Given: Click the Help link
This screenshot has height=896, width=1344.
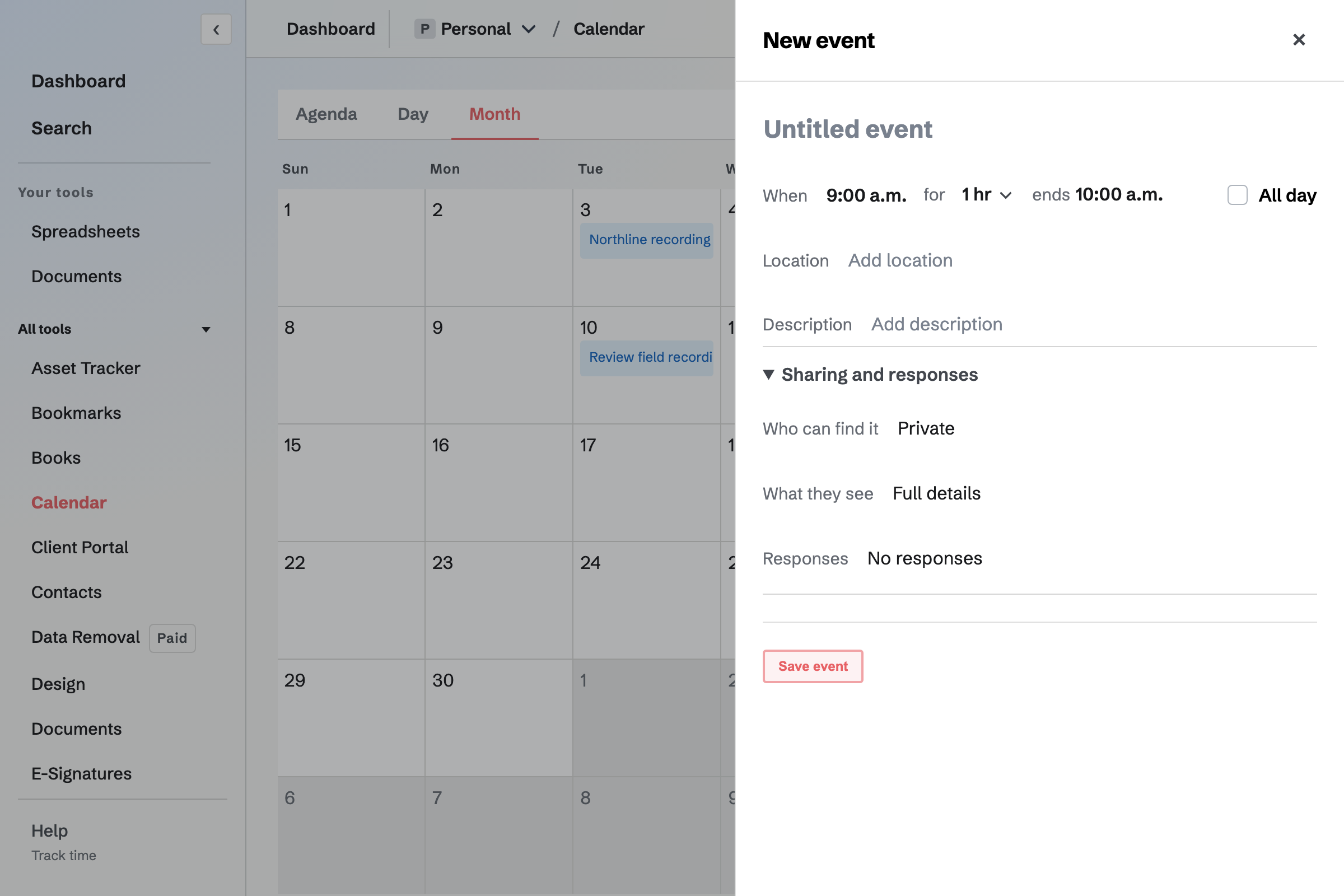Looking at the screenshot, I should [50, 831].
